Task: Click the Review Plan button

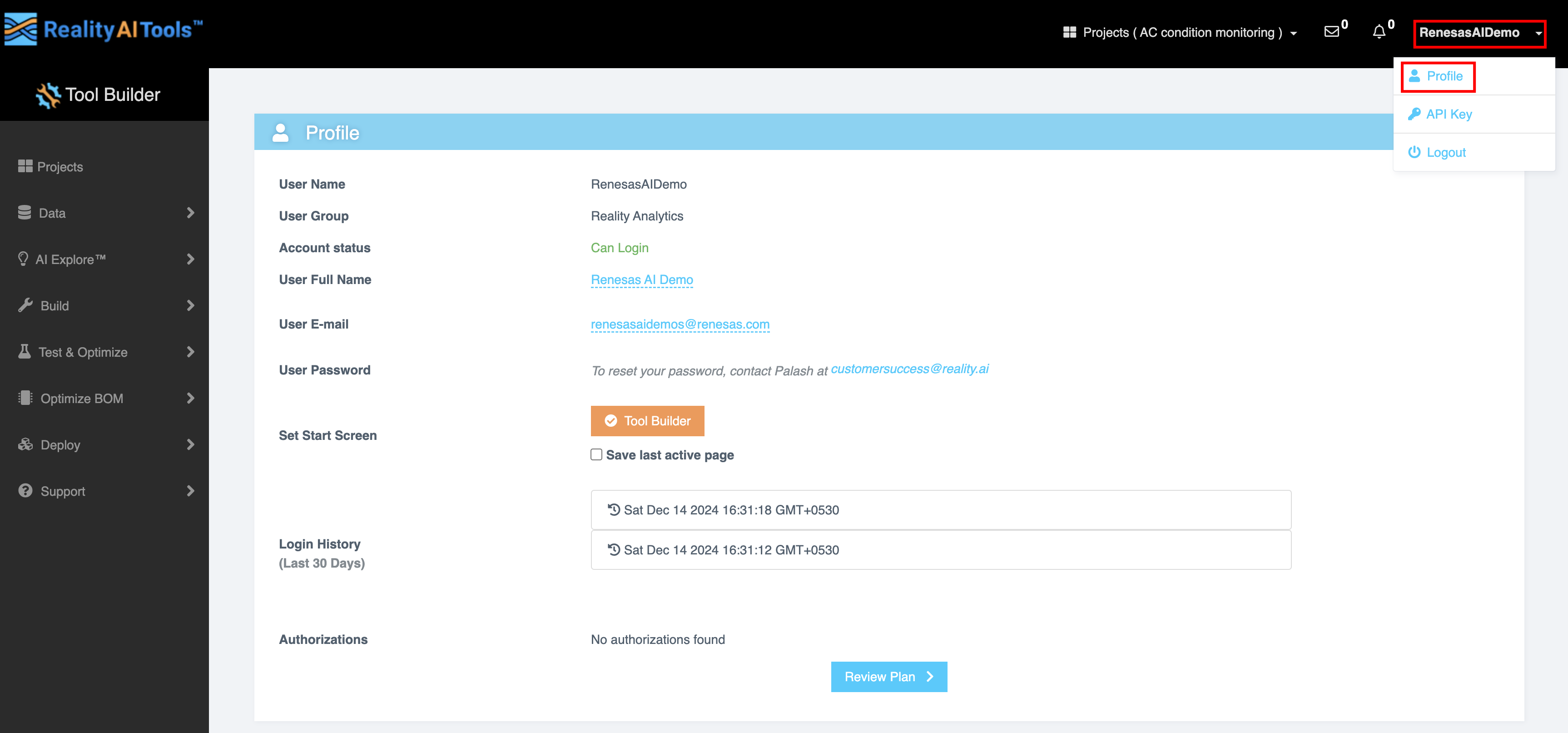Action: coord(888,676)
